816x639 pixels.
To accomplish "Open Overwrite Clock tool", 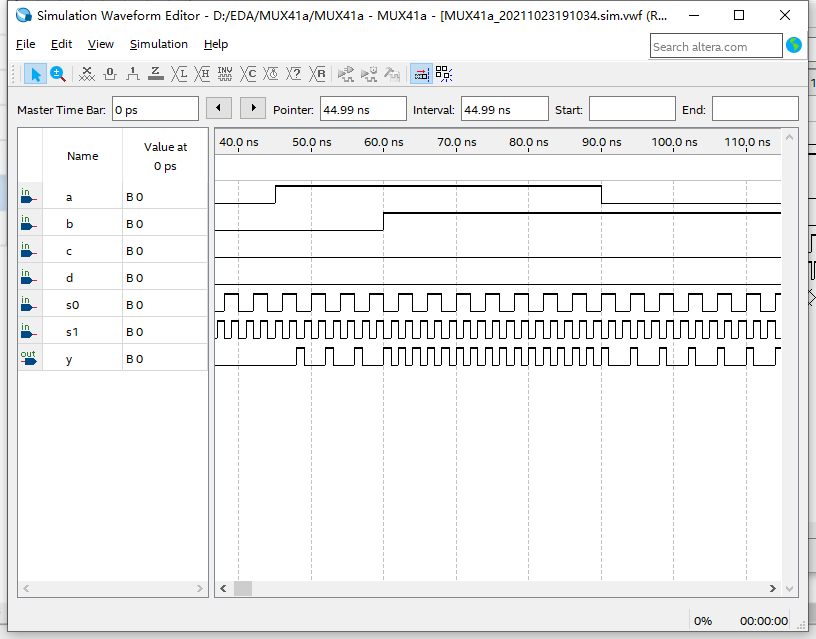I will click(271, 74).
